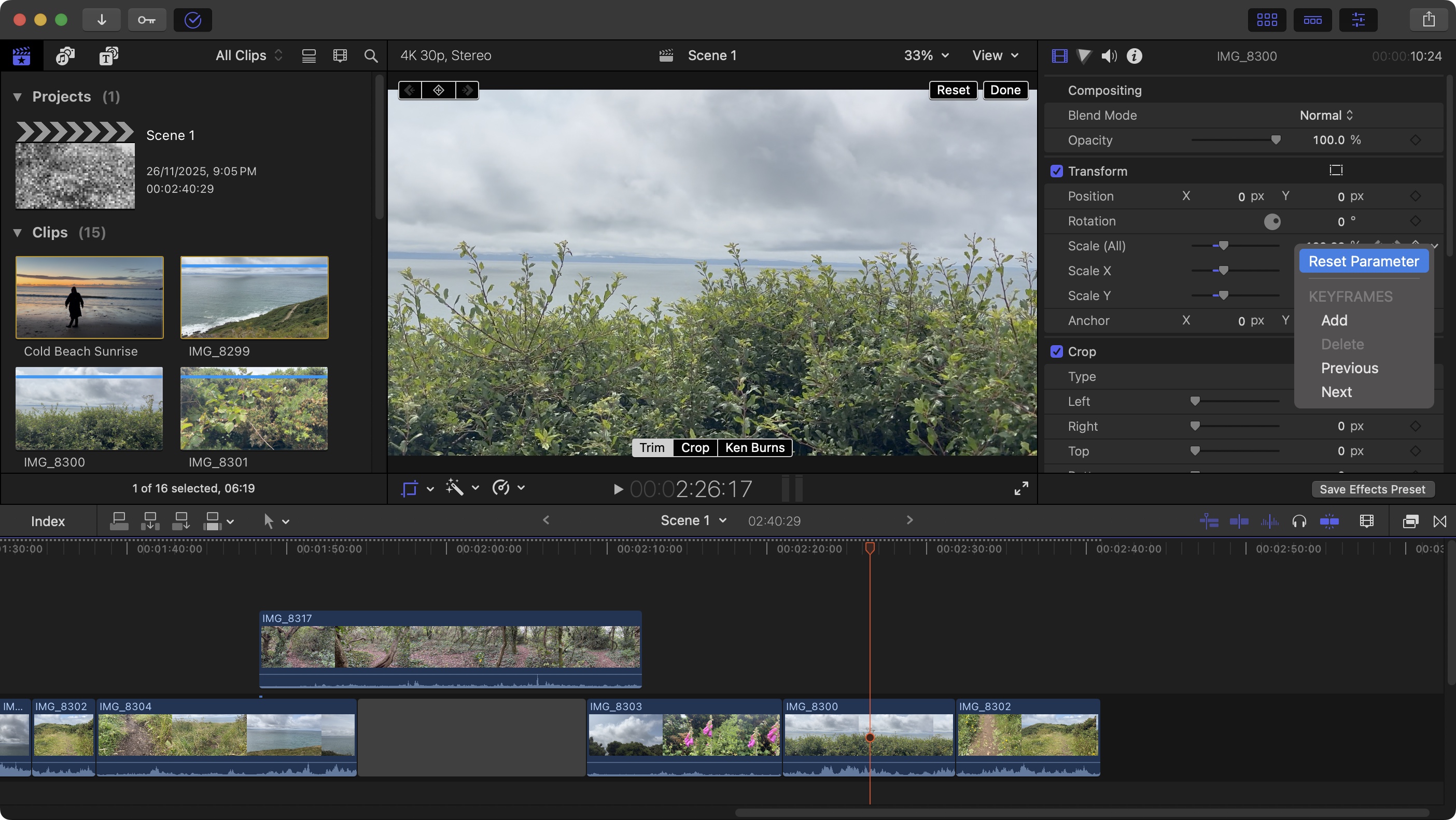Click the Done button in the viewer
Screen dimensions: 1456x820
(x=1005, y=90)
